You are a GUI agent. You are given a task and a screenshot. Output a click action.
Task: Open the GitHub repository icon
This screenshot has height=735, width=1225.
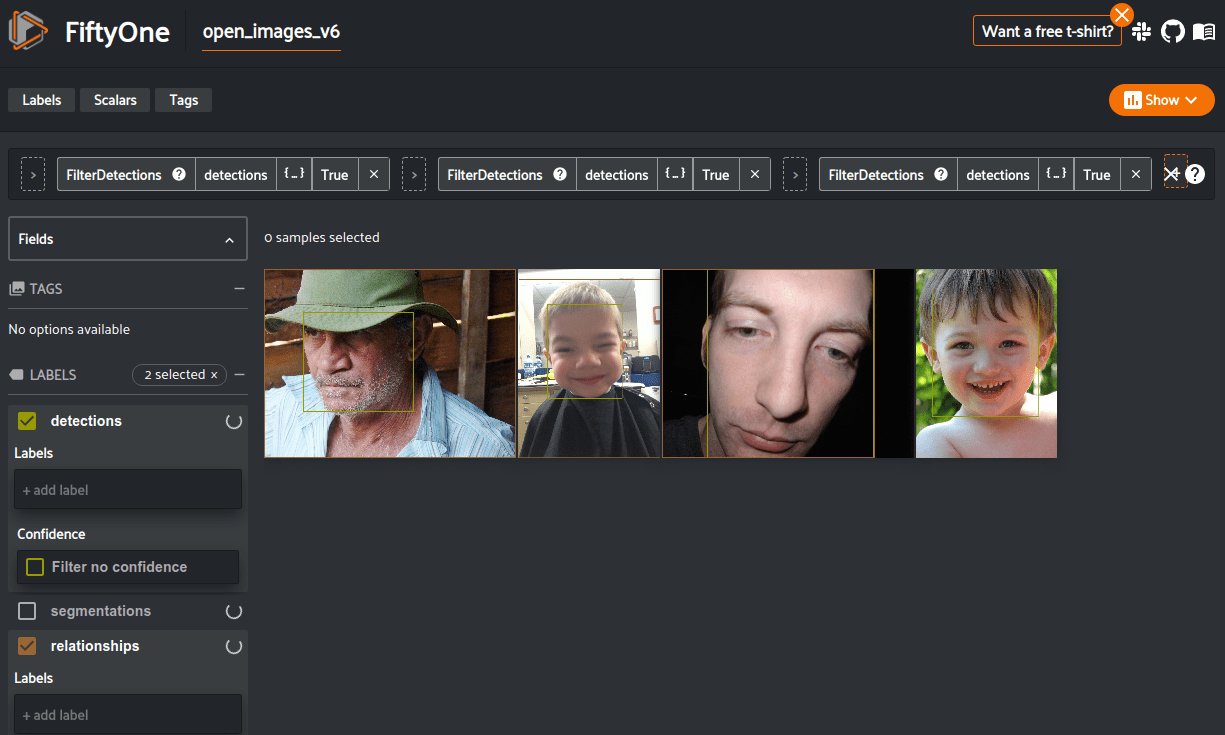tap(1172, 31)
